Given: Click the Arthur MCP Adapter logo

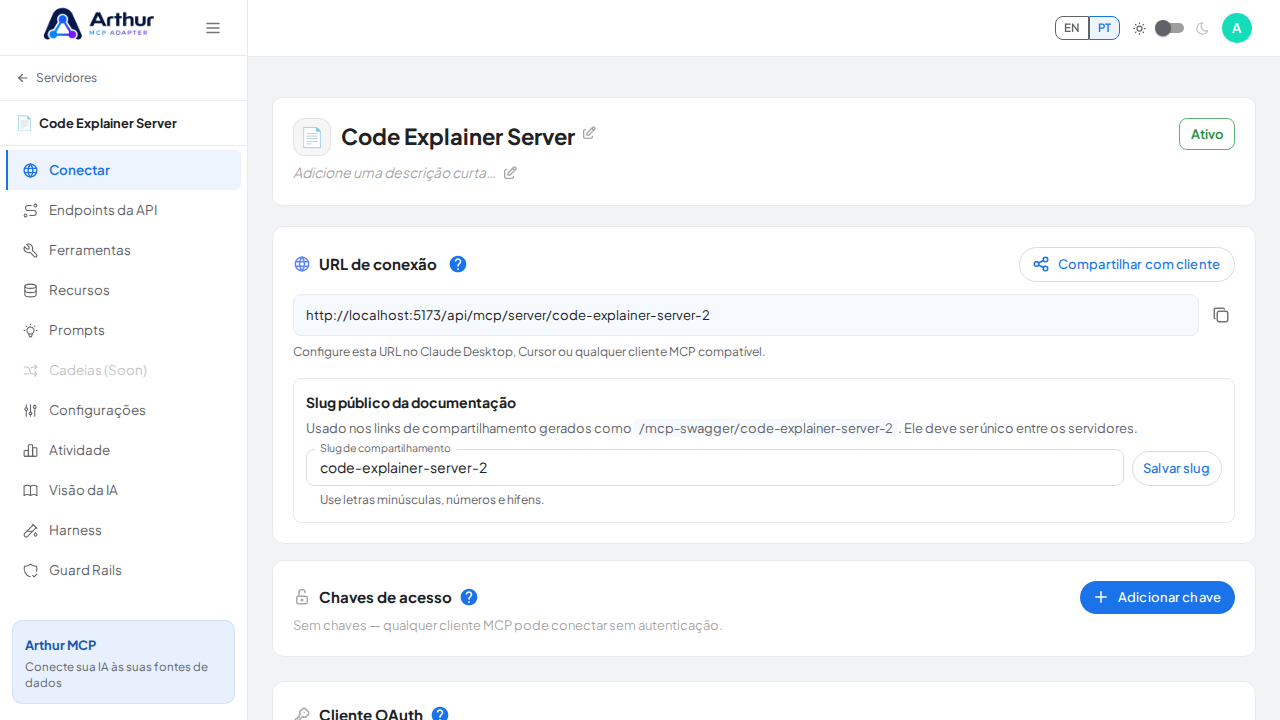Looking at the screenshot, I should pyautogui.click(x=99, y=24).
